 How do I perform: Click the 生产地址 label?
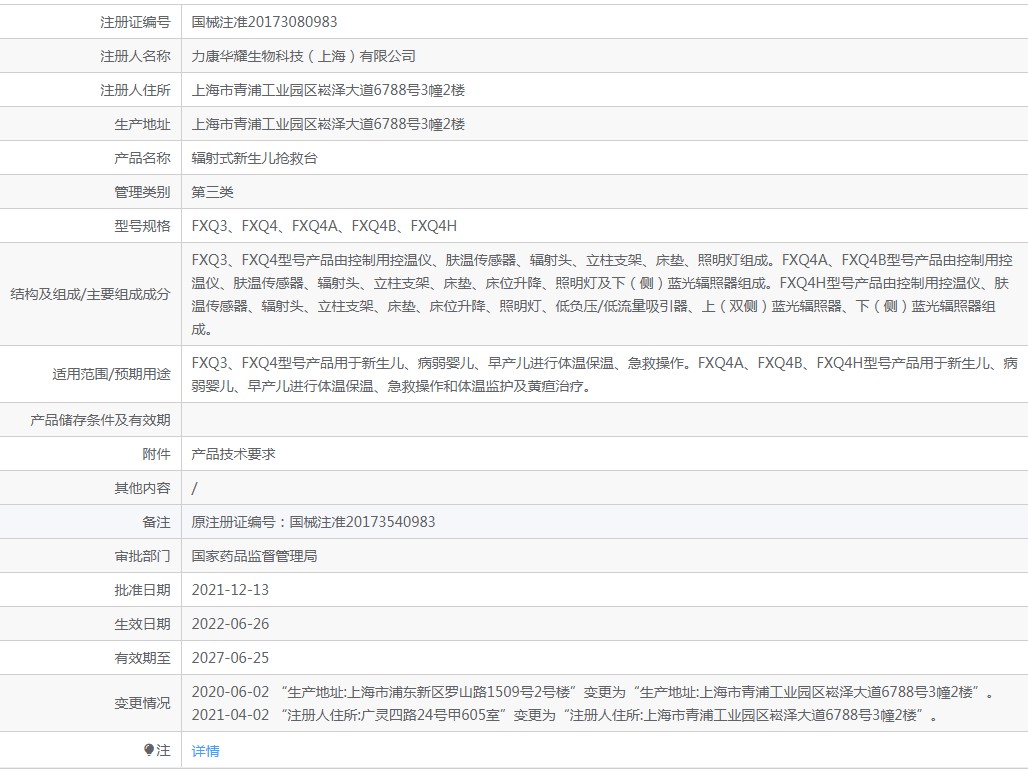pyautogui.click(x=142, y=124)
